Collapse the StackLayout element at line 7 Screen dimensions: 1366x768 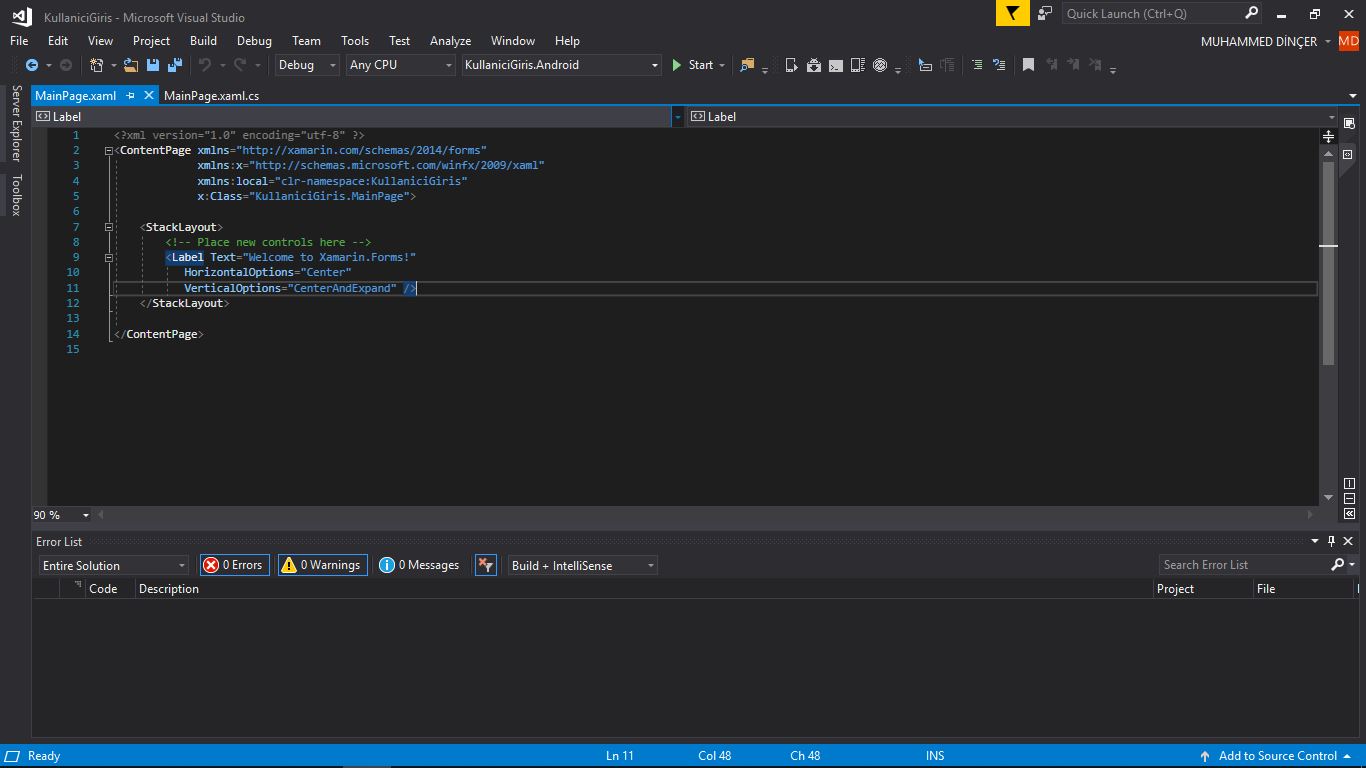click(108, 227)
